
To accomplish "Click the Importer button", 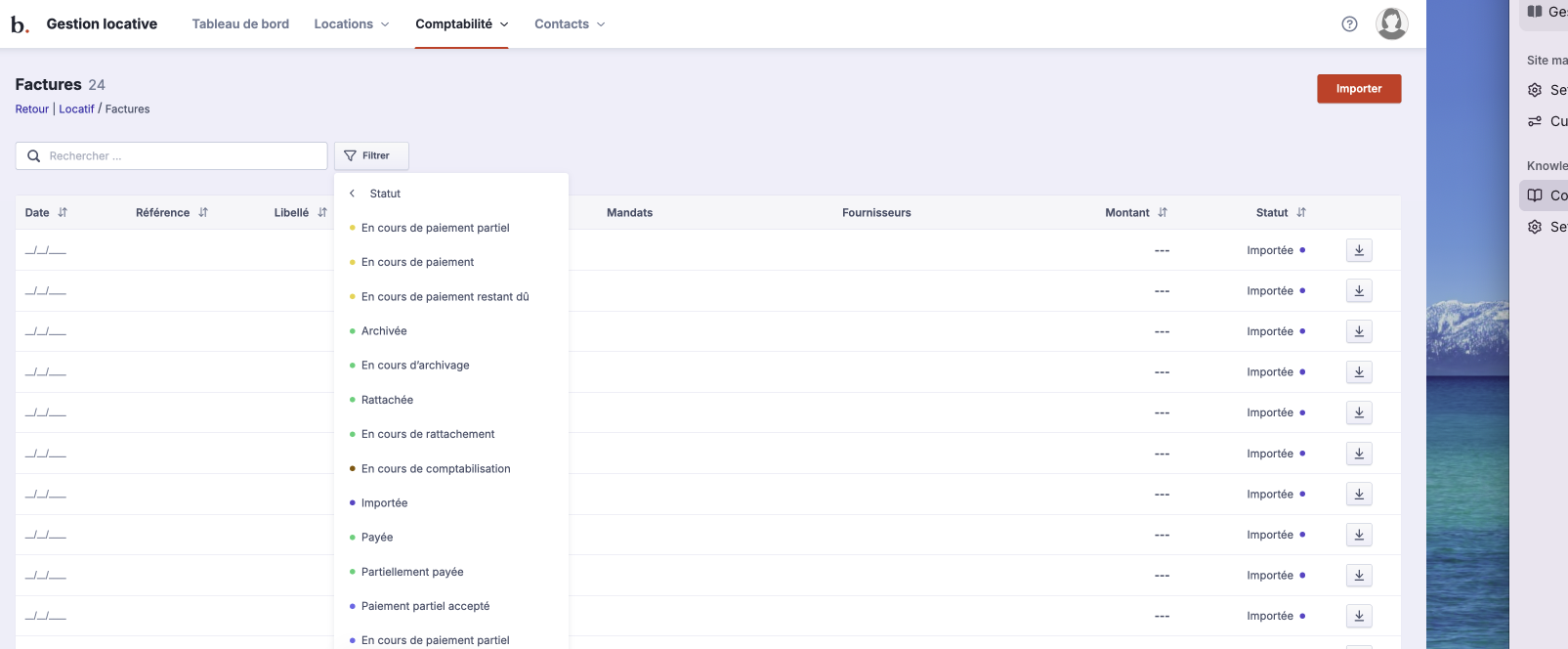I will tap(1358, 89).
